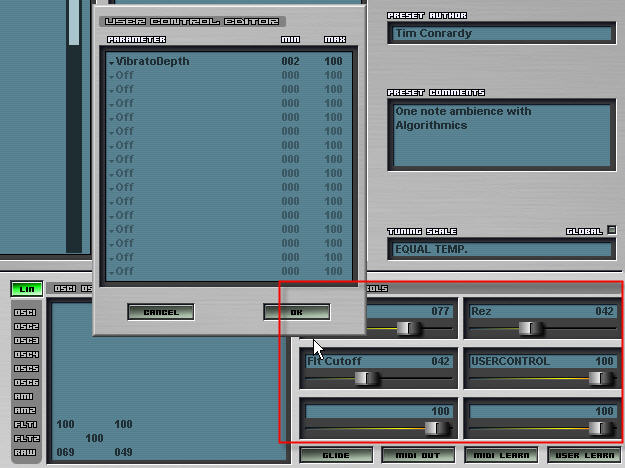This screenshot has width=625, height=468.
Task: Open the VibratoDepth parameter dropdown arrow
Action: pos(112,63)
